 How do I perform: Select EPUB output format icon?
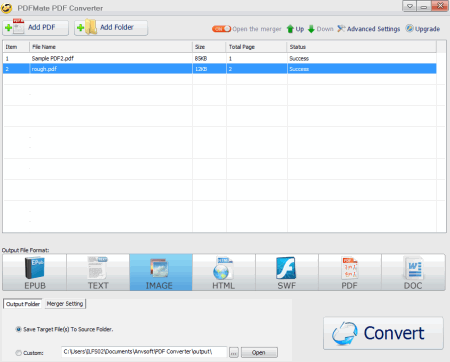(x=35, y=272)
